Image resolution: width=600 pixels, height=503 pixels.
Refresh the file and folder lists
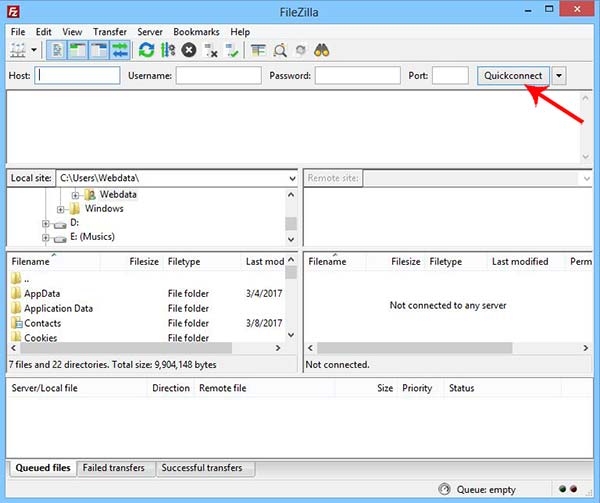click(x=146, y=50)
